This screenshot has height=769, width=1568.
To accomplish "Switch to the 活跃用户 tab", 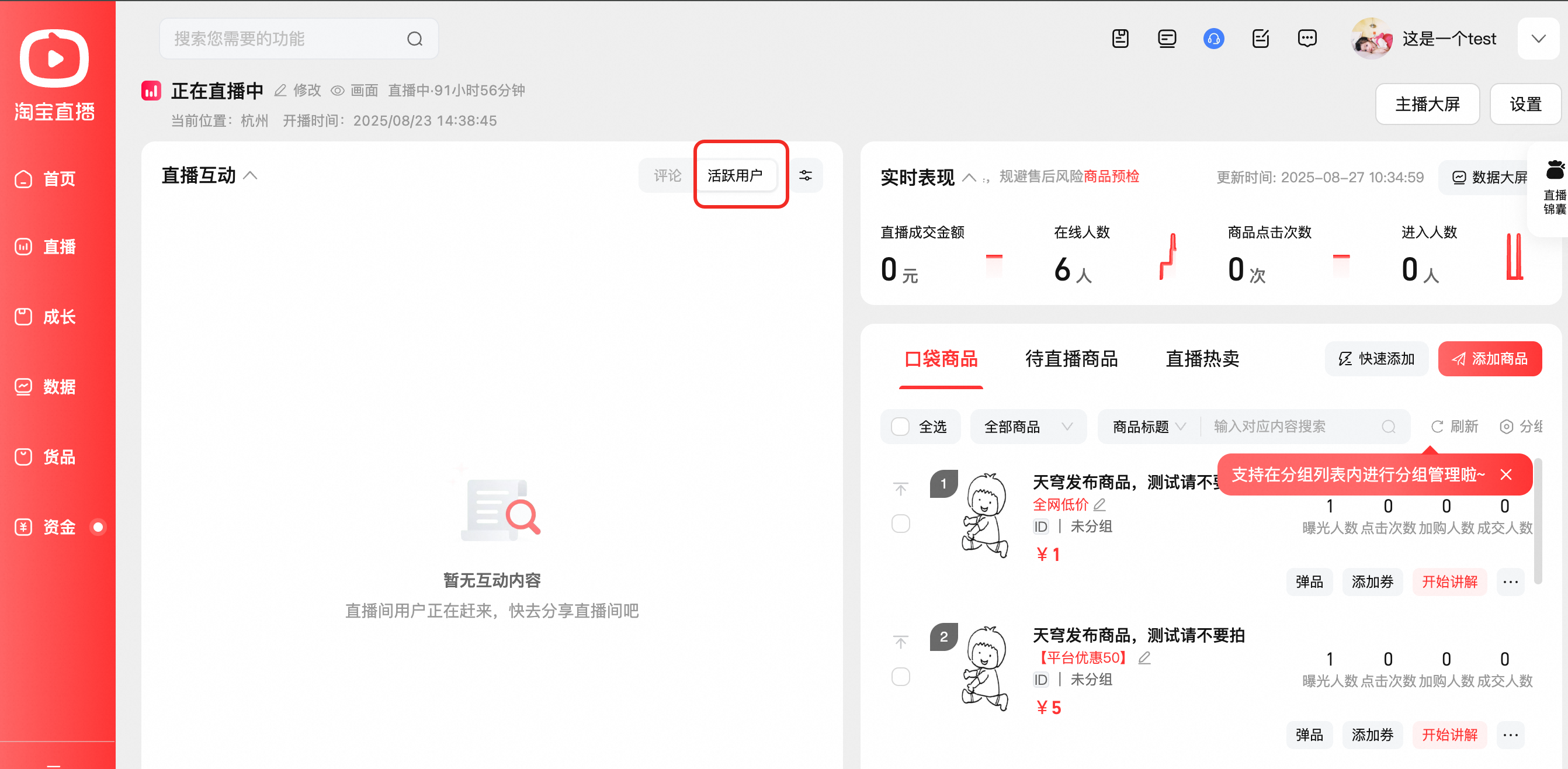I will pyautogui.click(x=736, y=176).
